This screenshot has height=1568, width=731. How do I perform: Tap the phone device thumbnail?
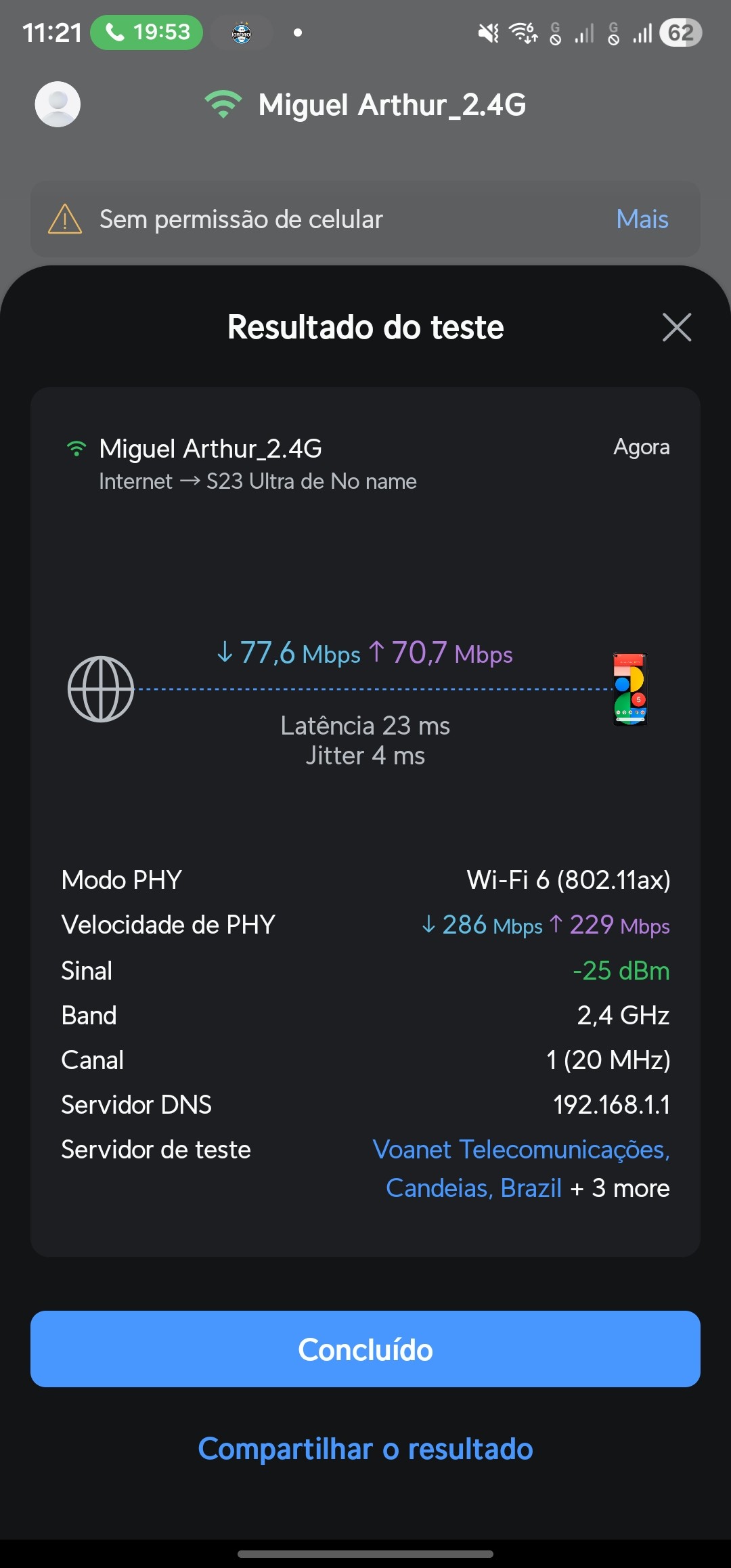[x=630, y=689]
